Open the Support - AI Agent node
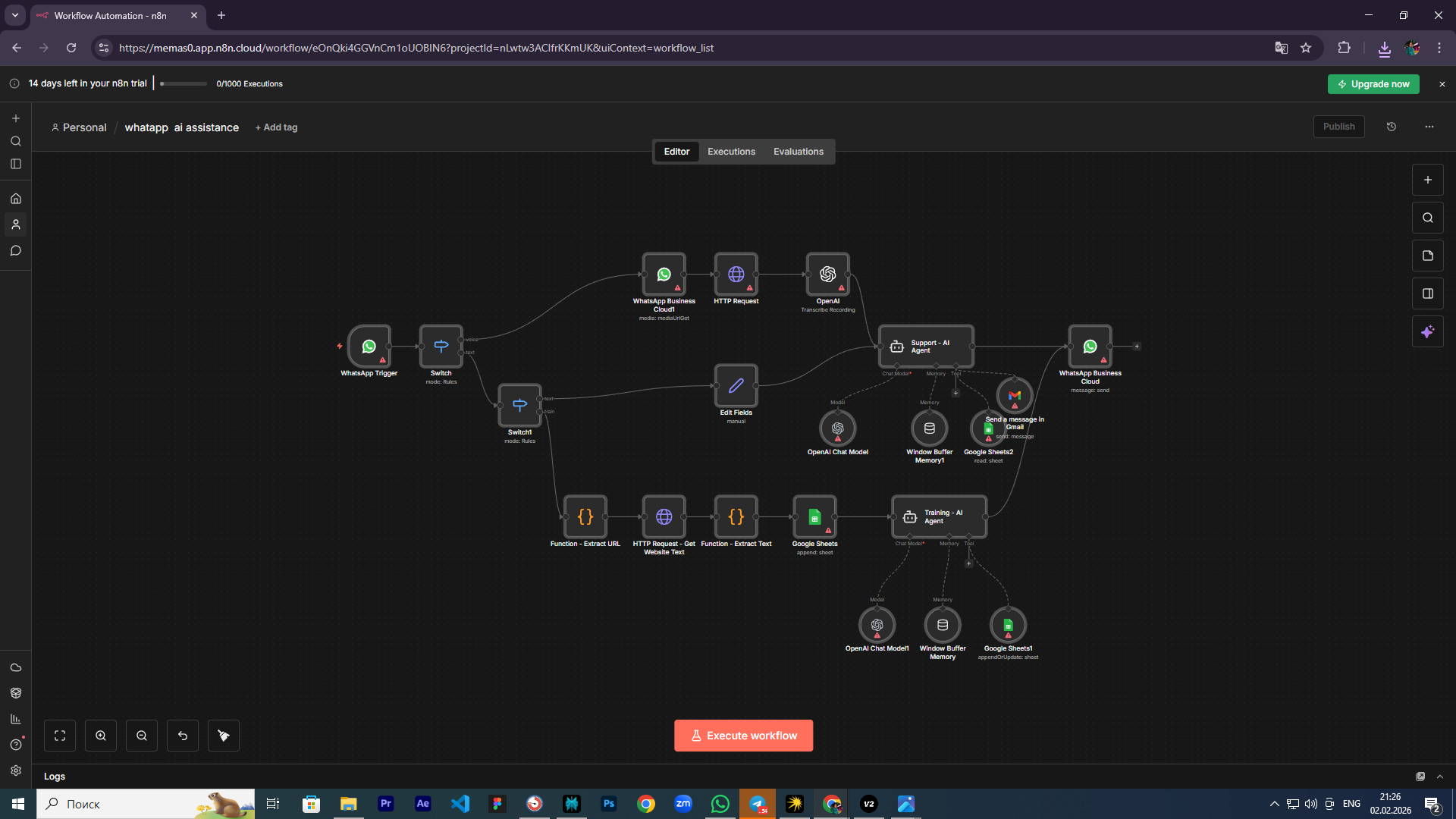 pos(926,347)
